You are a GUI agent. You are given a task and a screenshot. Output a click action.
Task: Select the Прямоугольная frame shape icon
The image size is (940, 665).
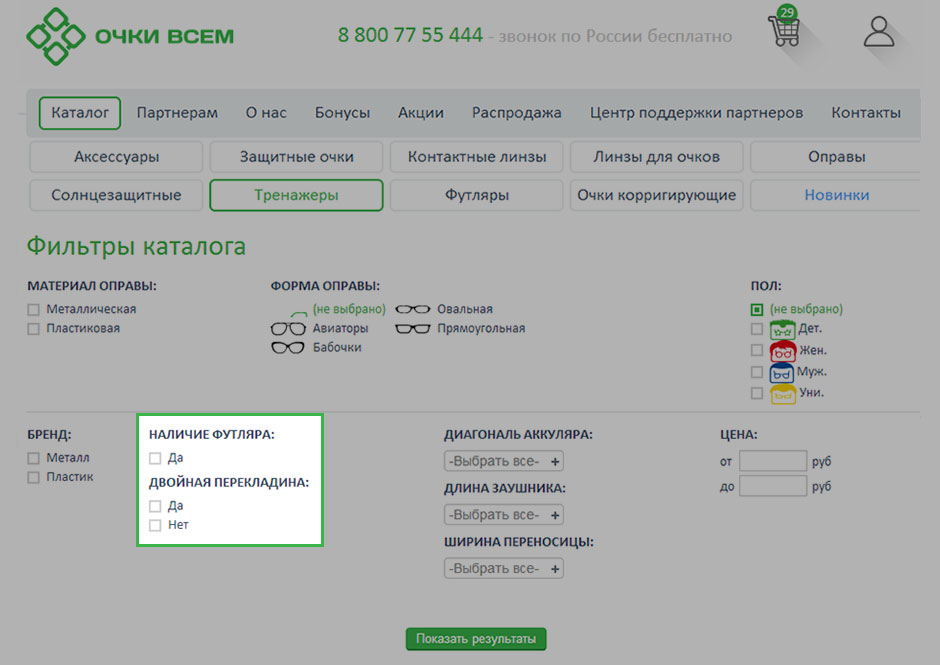point(412,328)
